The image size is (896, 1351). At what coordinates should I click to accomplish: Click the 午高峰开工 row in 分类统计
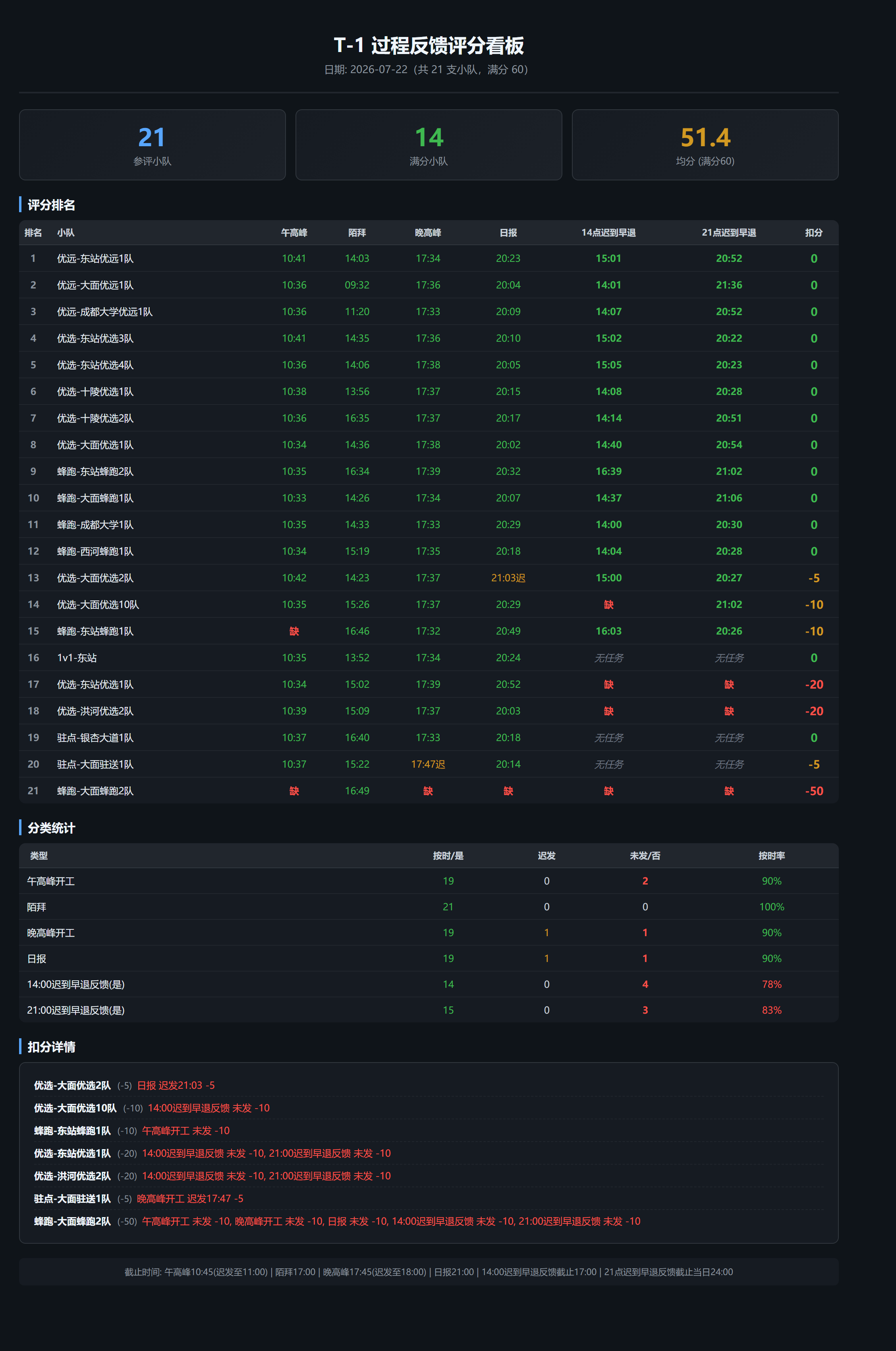coord(429,881)
